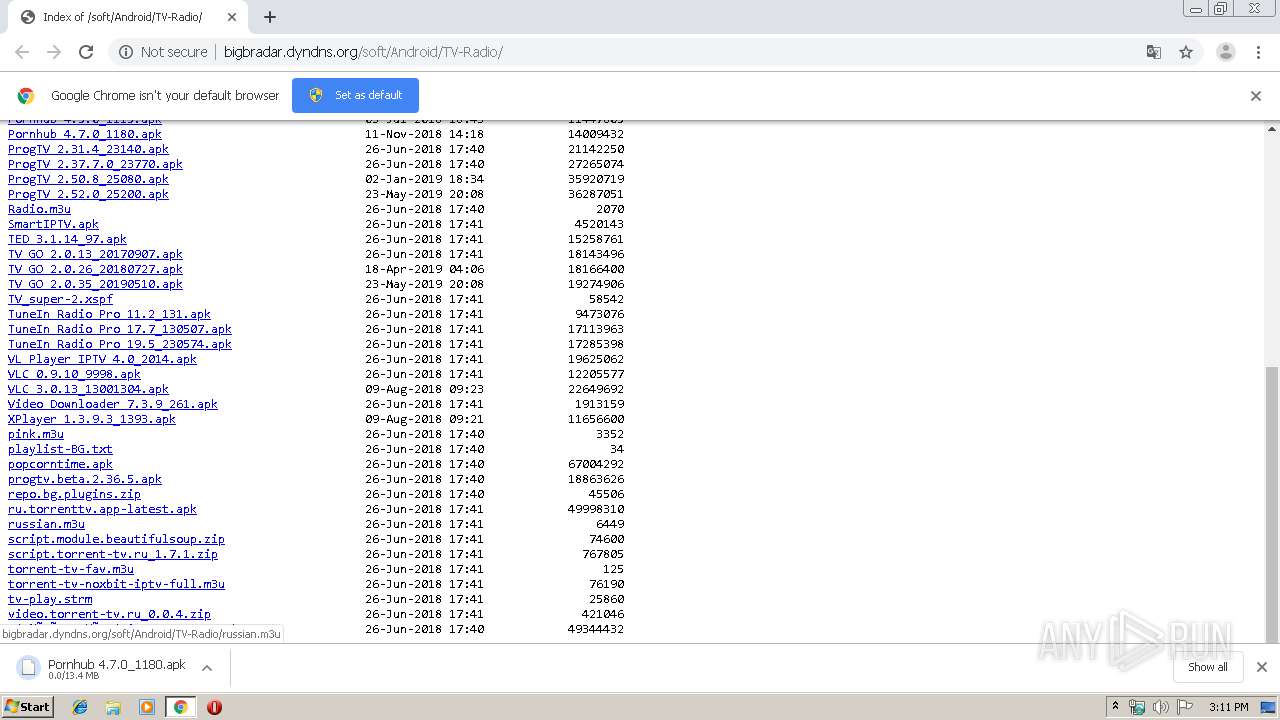Image resolution: width=1280 pixels, height=720 pixels.
Task: Switch to Chrome in the taskbar
Action: click(x=180, y=707)
